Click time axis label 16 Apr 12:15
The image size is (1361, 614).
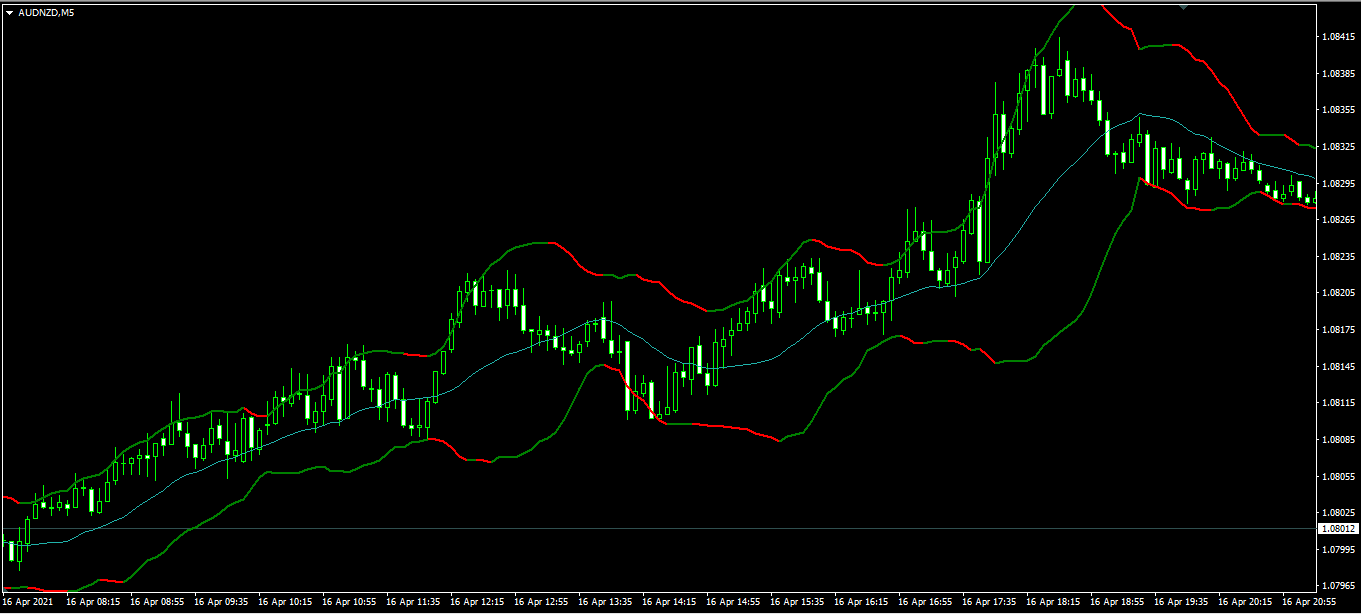(x=477, y=603)
